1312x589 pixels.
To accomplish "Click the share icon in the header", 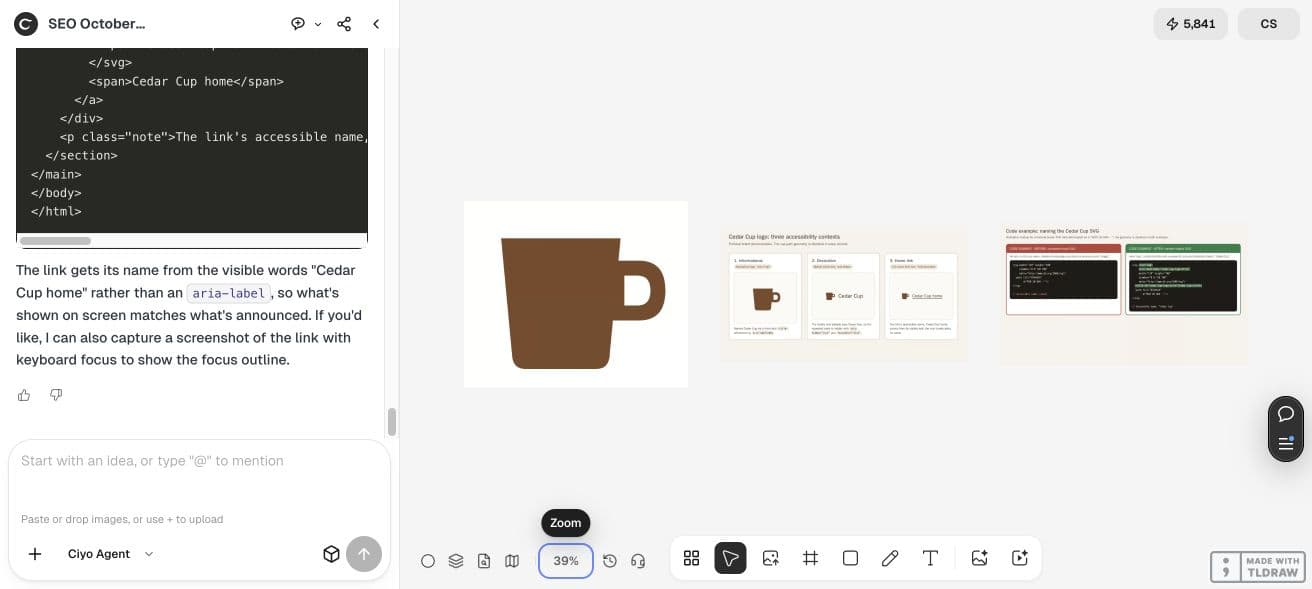I will click(344, 24).
